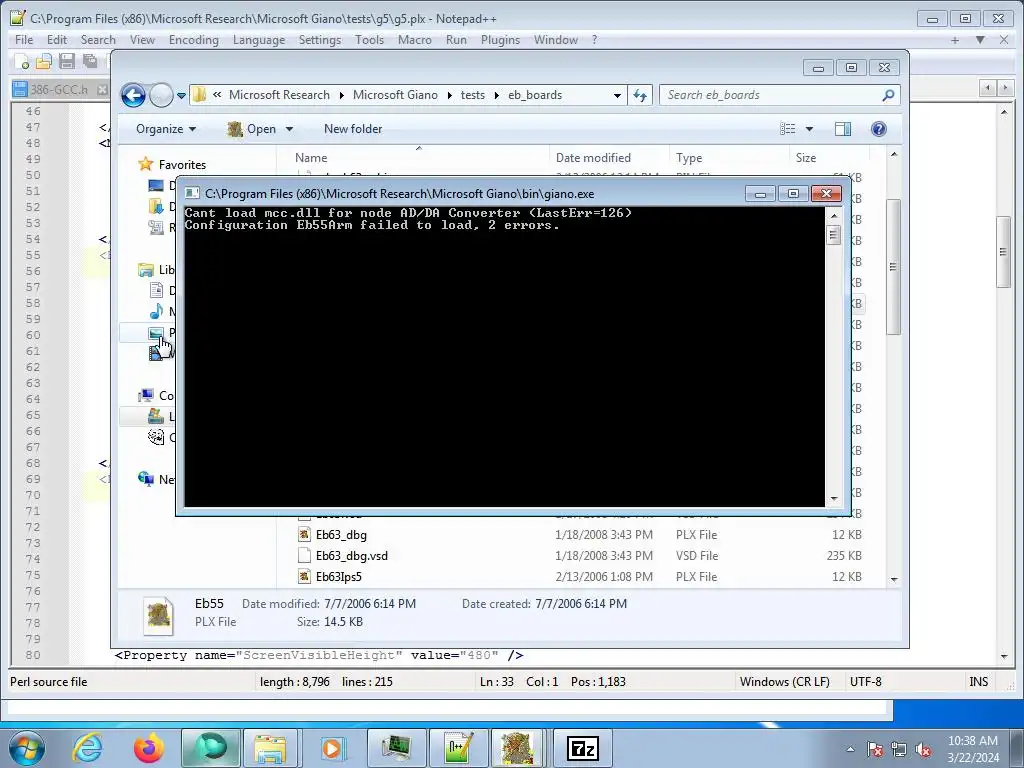Close the 386-GCC.h tab
This screenshot has height=768, width=1024.
(102, 89)
